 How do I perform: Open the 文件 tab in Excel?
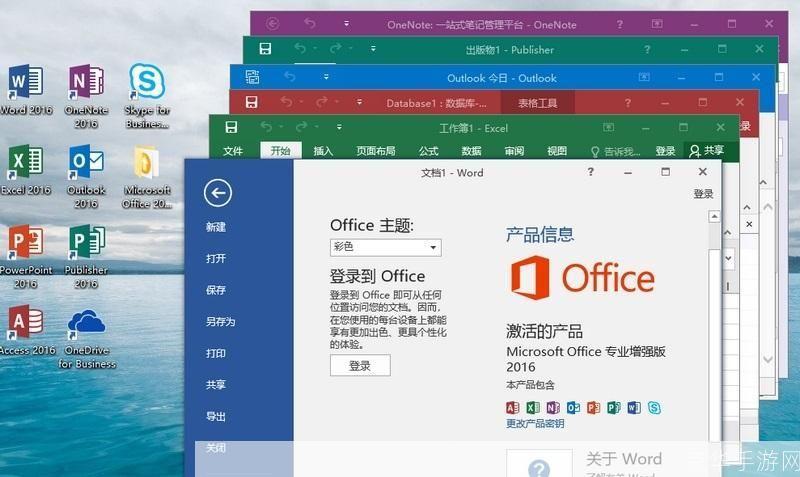coord(233,151)
